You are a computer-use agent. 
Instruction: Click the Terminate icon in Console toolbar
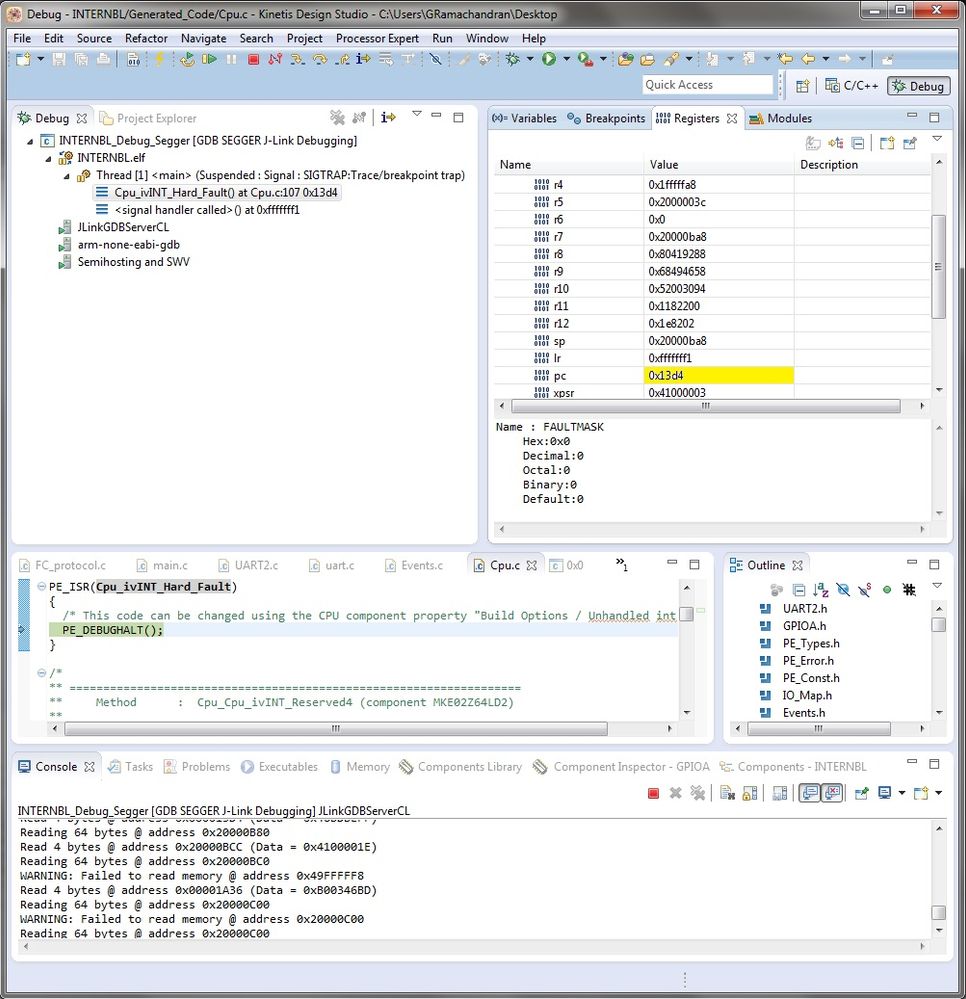[653, 793]
